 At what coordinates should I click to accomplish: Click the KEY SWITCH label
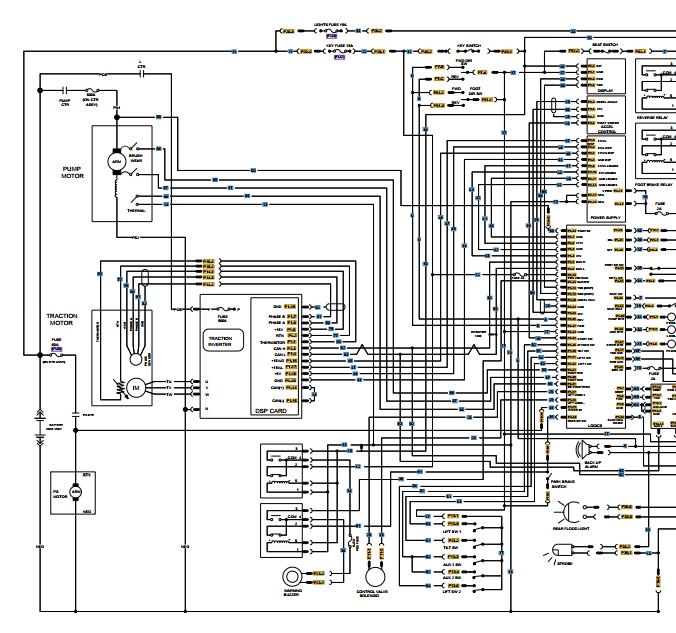469,46
